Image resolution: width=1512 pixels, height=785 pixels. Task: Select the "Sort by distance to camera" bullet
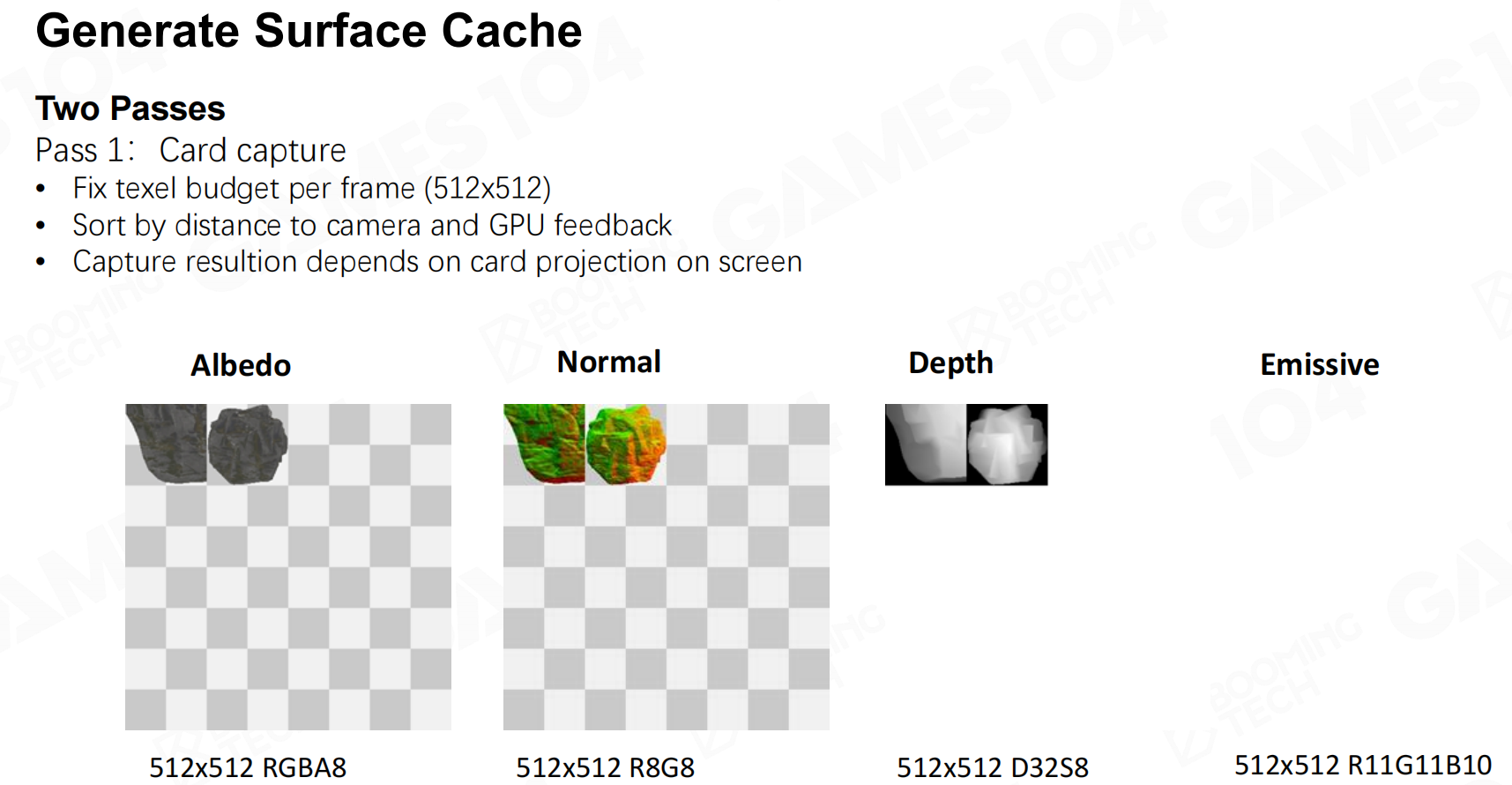coord(371,225)
